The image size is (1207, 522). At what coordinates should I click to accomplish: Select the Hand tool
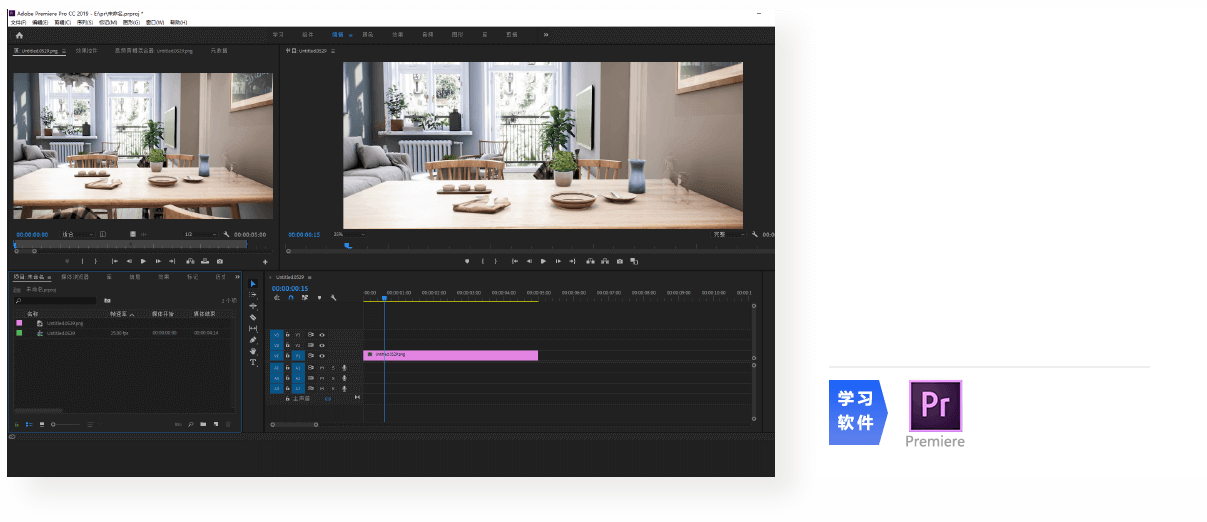click(x=253, y=351)
